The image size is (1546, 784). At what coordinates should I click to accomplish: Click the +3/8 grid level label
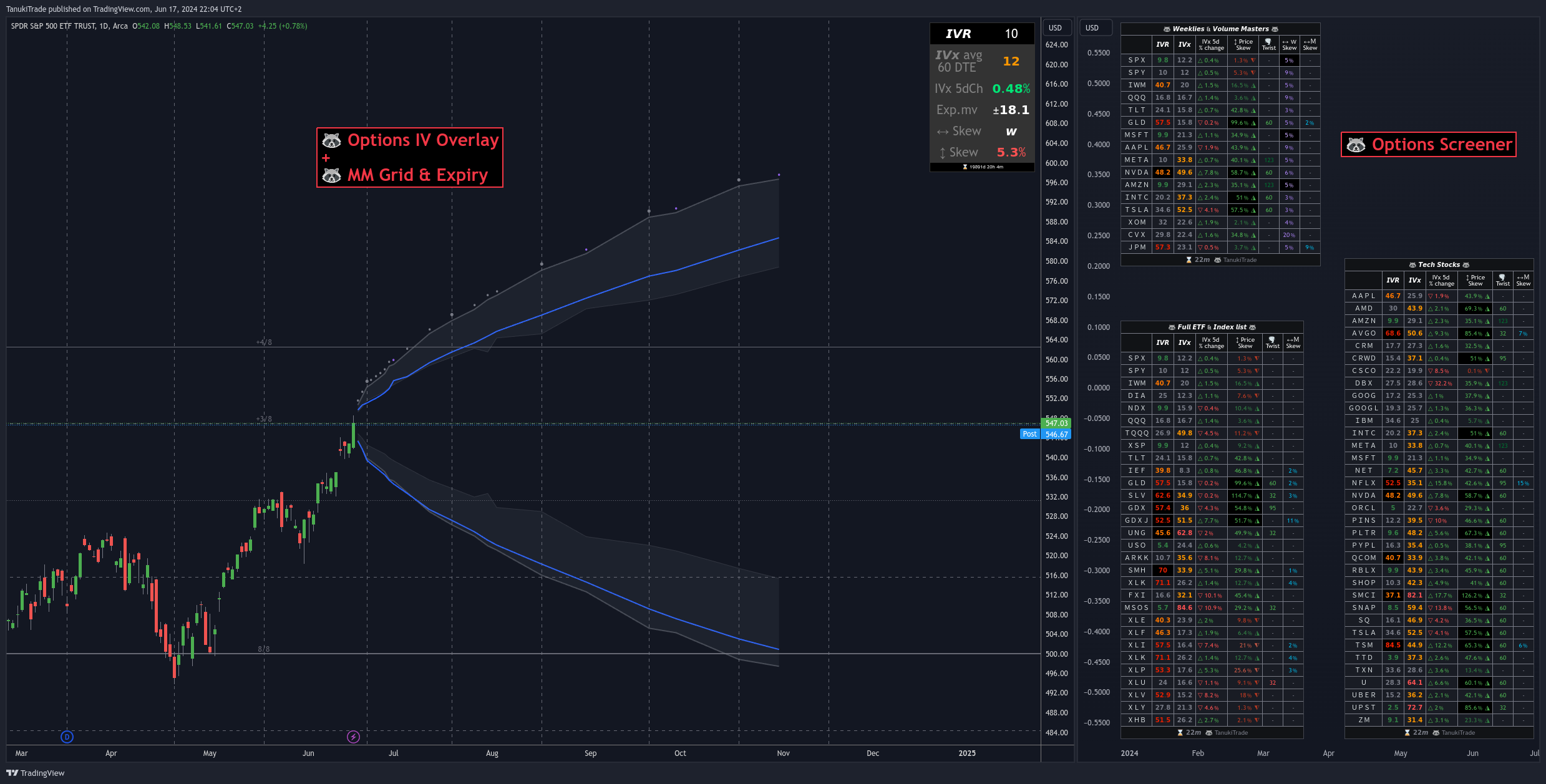coord(264,419)
